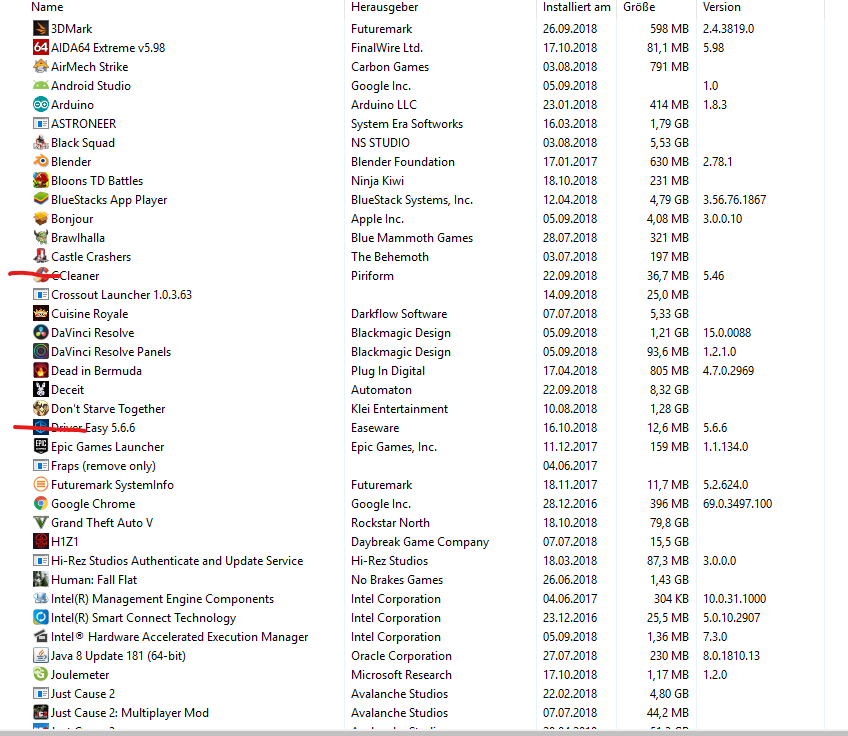Select the Joulemeter icon

pyautogui.click(x=41, y=674)
